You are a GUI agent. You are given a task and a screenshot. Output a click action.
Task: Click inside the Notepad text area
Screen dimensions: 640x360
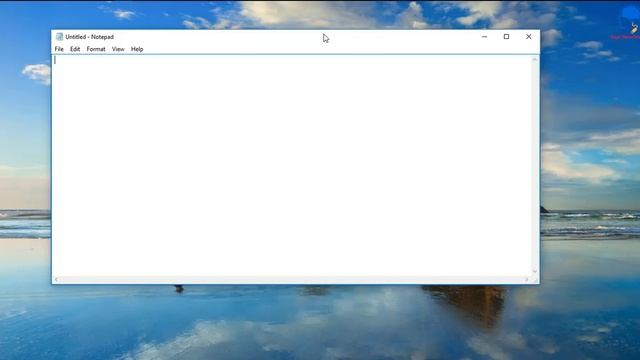292,165
